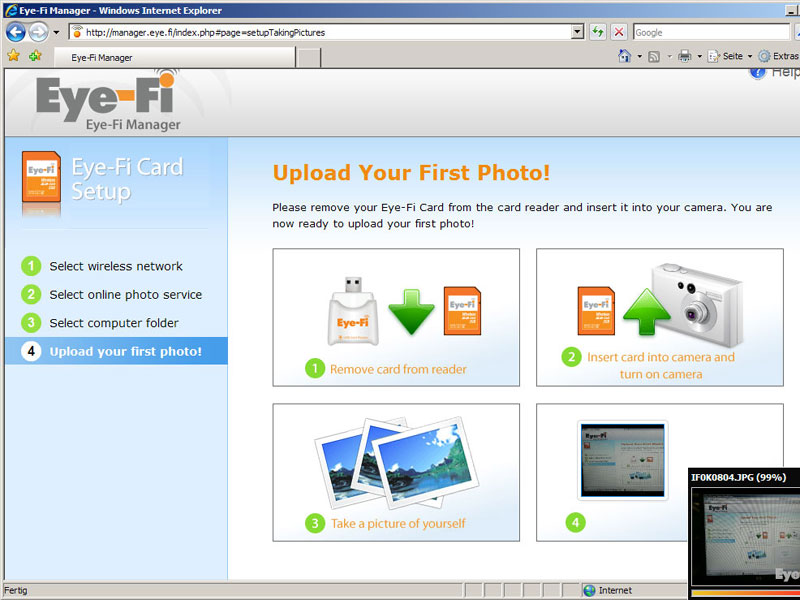Click Insert card into camera and turn on camera
800x600 pixels.
click(x=661, y=365)
